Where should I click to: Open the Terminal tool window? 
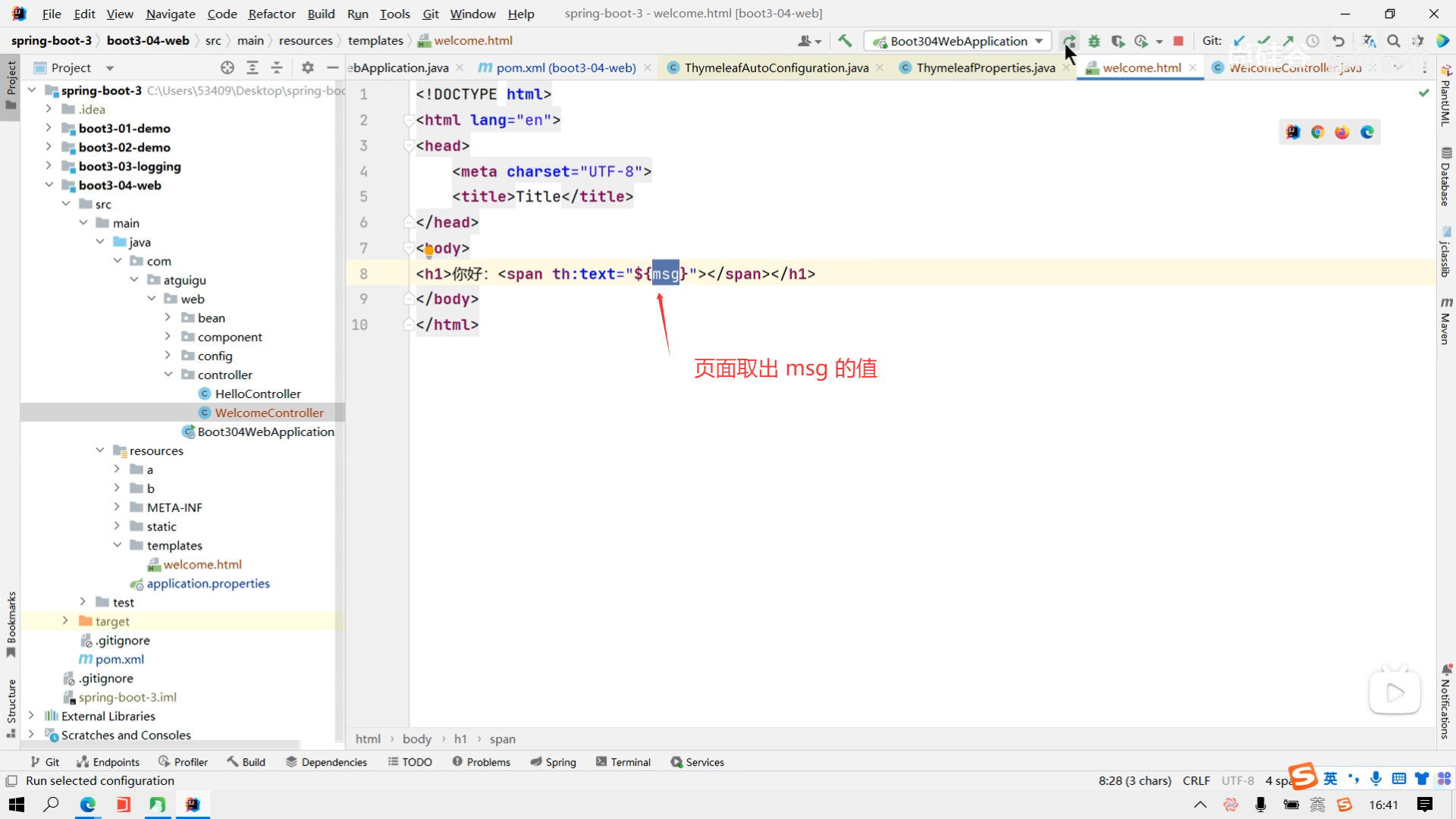(x=623, y=762)
